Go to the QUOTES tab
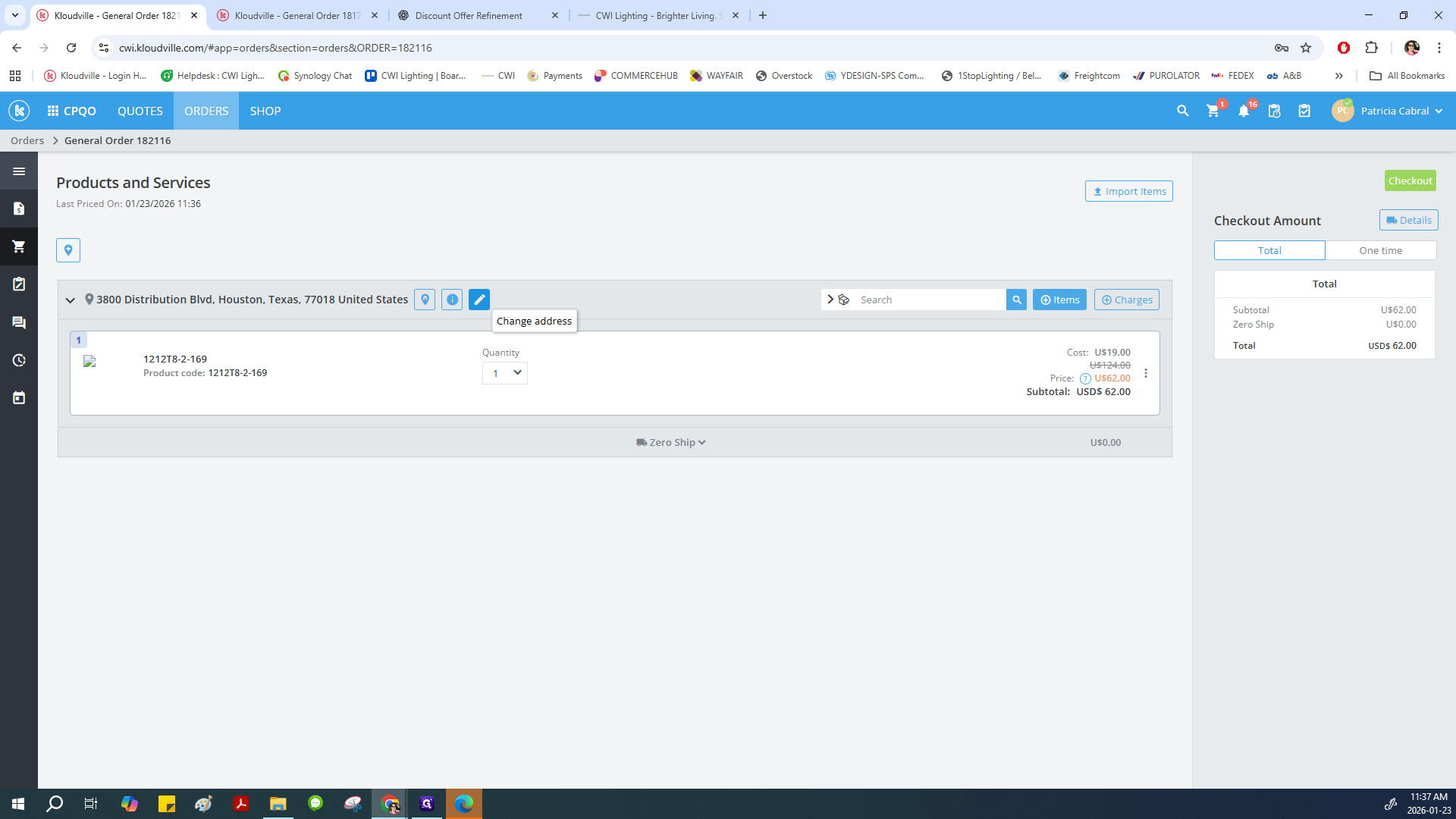Screen dimensions: 1456x819 point(140,111)
